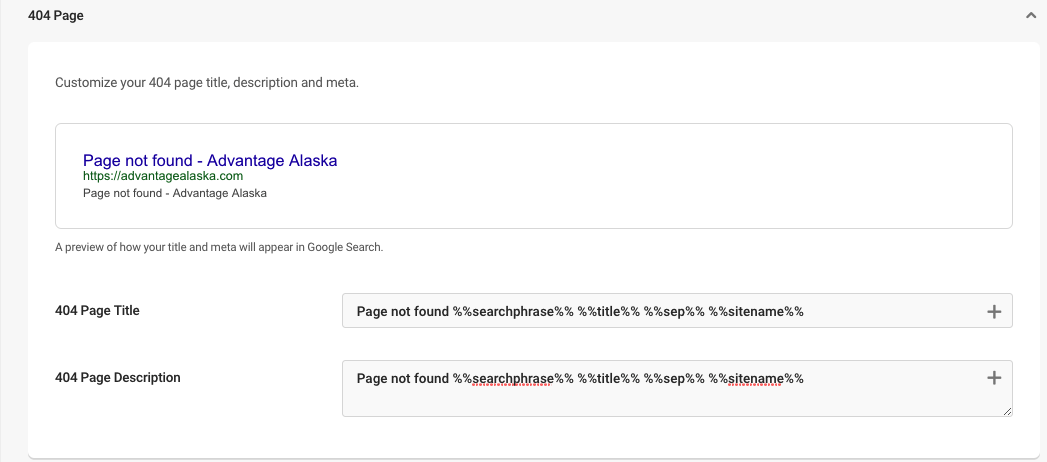Click the '404 Page Title' field label
The width and height of the screenshot is (1047, 462).
click(x=97, y=310)
